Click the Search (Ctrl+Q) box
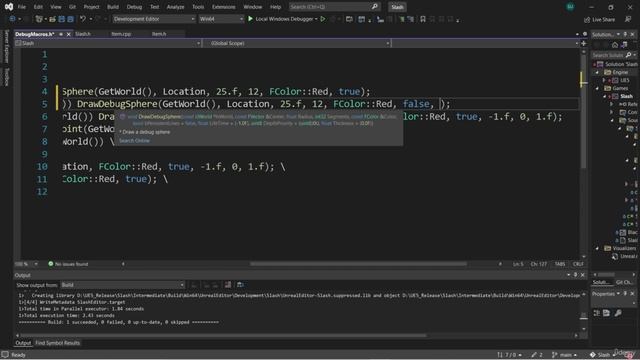This screenshot has height=360, width=640. coord(334,7)
